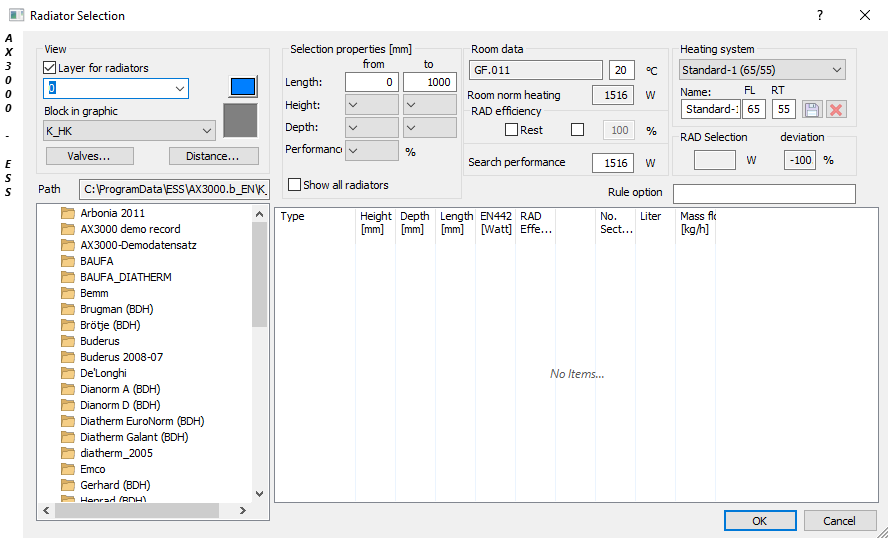Select the BAUFA_DIATHERM folder icon
Screen dimensions: 889x539
[68, 277]
